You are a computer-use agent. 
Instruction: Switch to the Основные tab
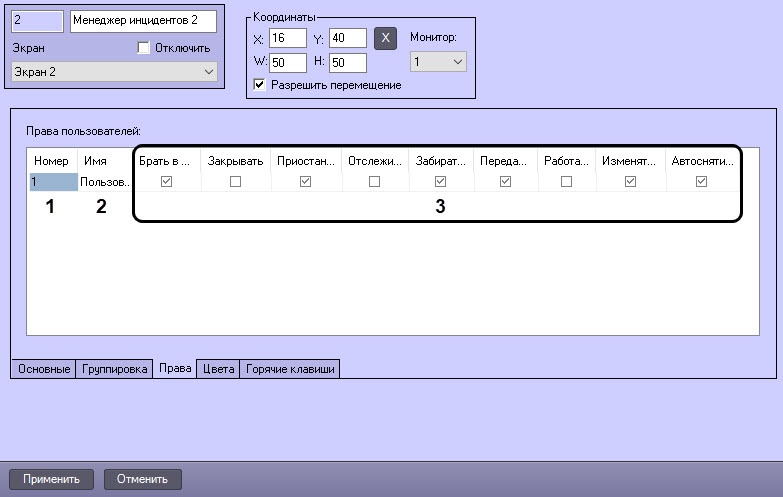(43, 369)
